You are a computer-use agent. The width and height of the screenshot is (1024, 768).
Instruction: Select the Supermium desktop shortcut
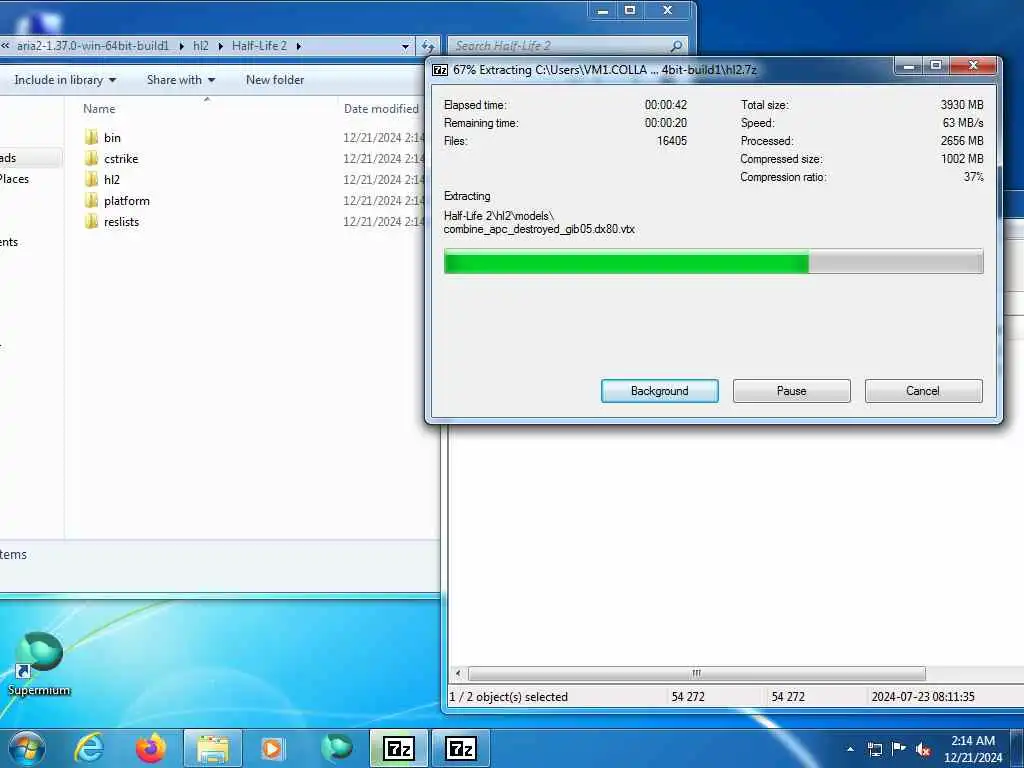point(39,664)
